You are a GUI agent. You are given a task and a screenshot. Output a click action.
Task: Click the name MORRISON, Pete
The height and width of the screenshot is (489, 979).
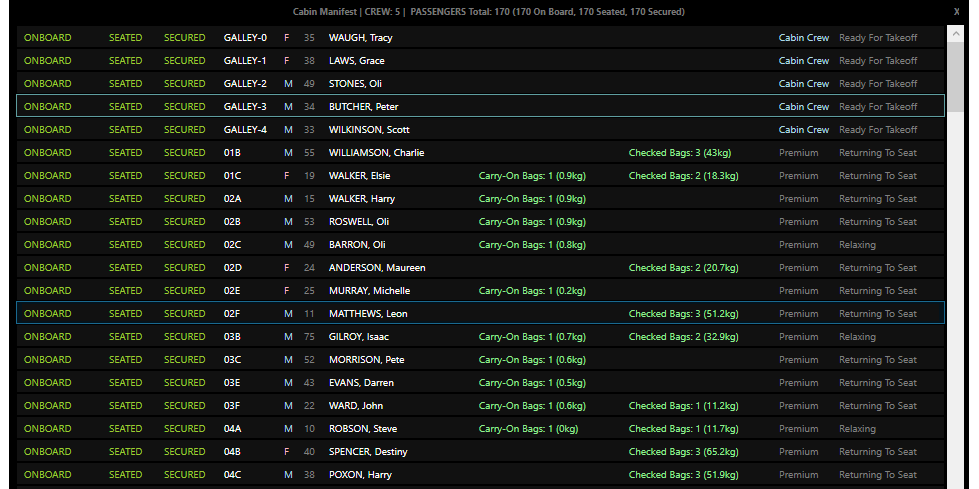point(367,360)
